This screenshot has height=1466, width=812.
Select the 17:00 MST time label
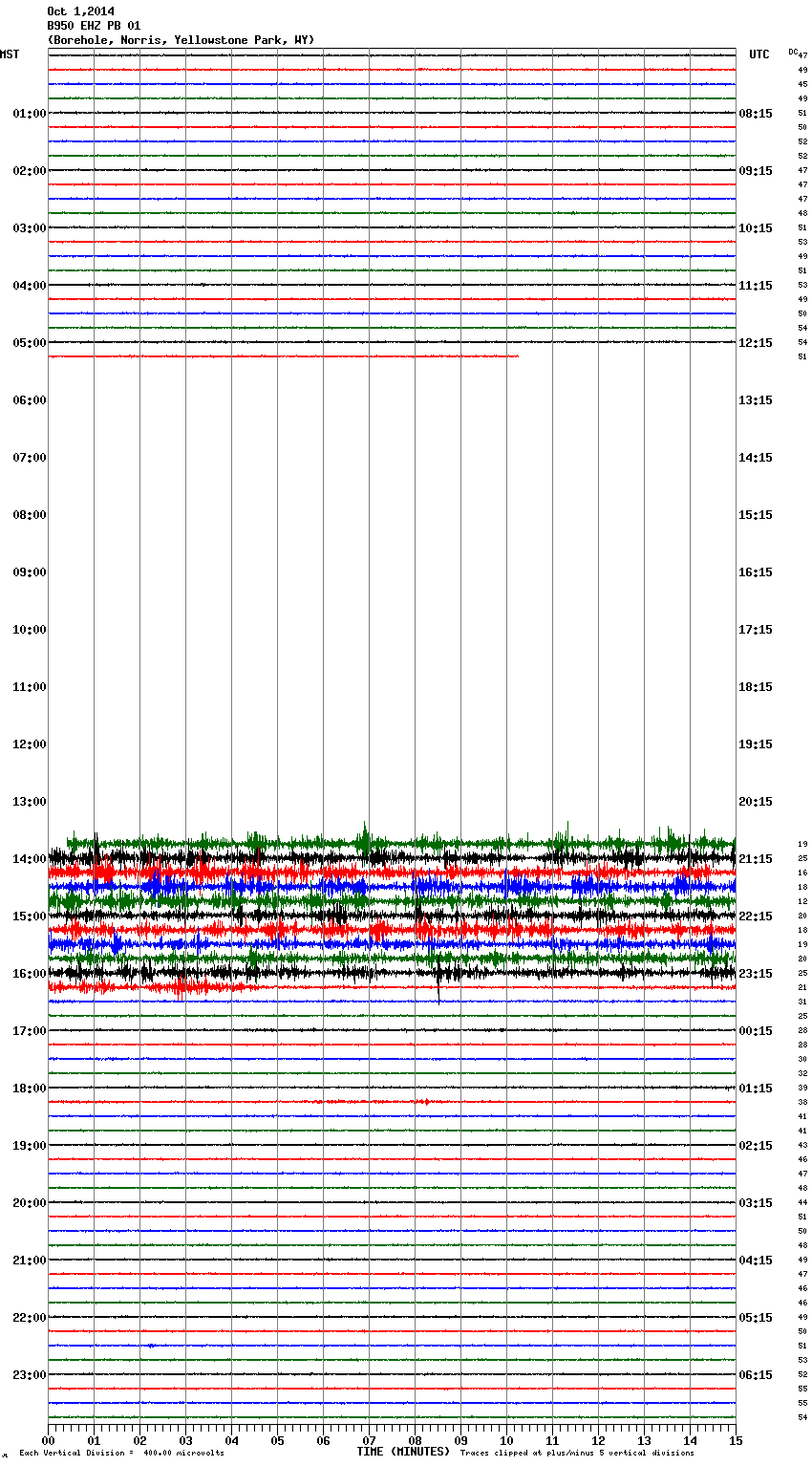pos(30,1031)
